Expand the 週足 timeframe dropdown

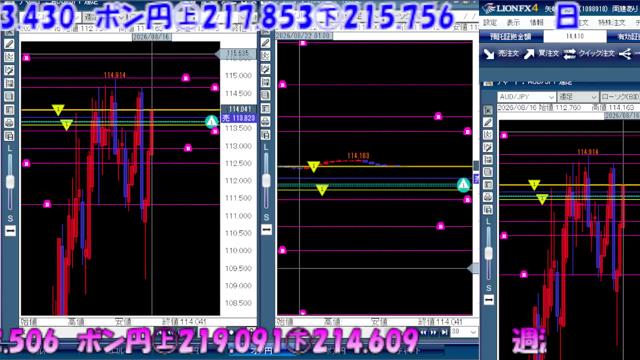(578, 97)
